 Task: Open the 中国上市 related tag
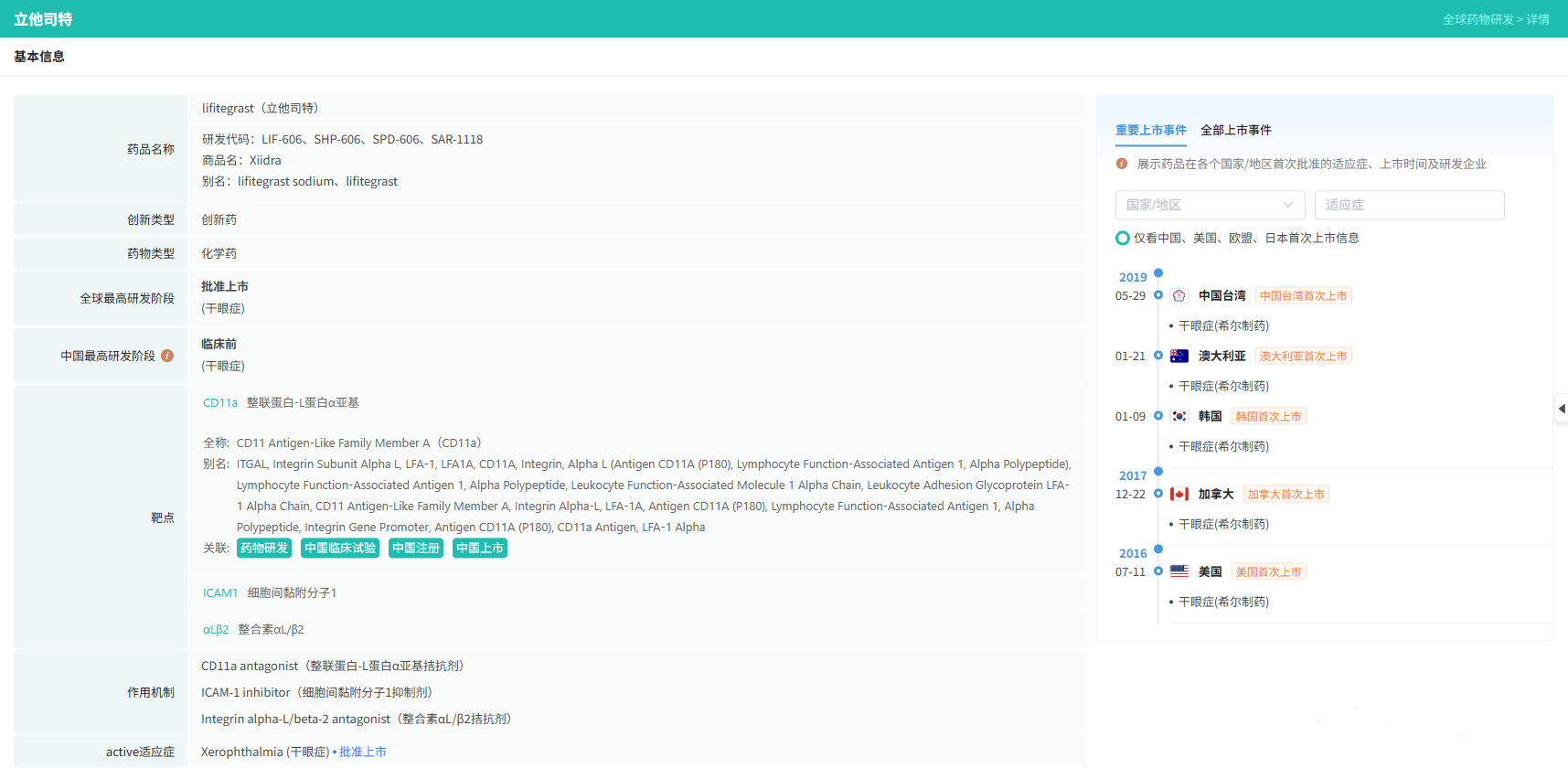tap(480, 548)
